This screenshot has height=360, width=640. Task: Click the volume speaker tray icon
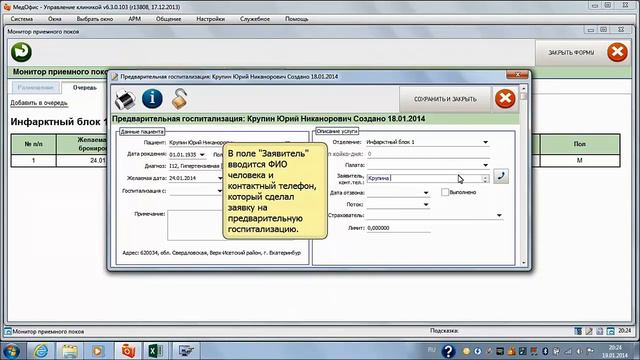tap(579, 351)
